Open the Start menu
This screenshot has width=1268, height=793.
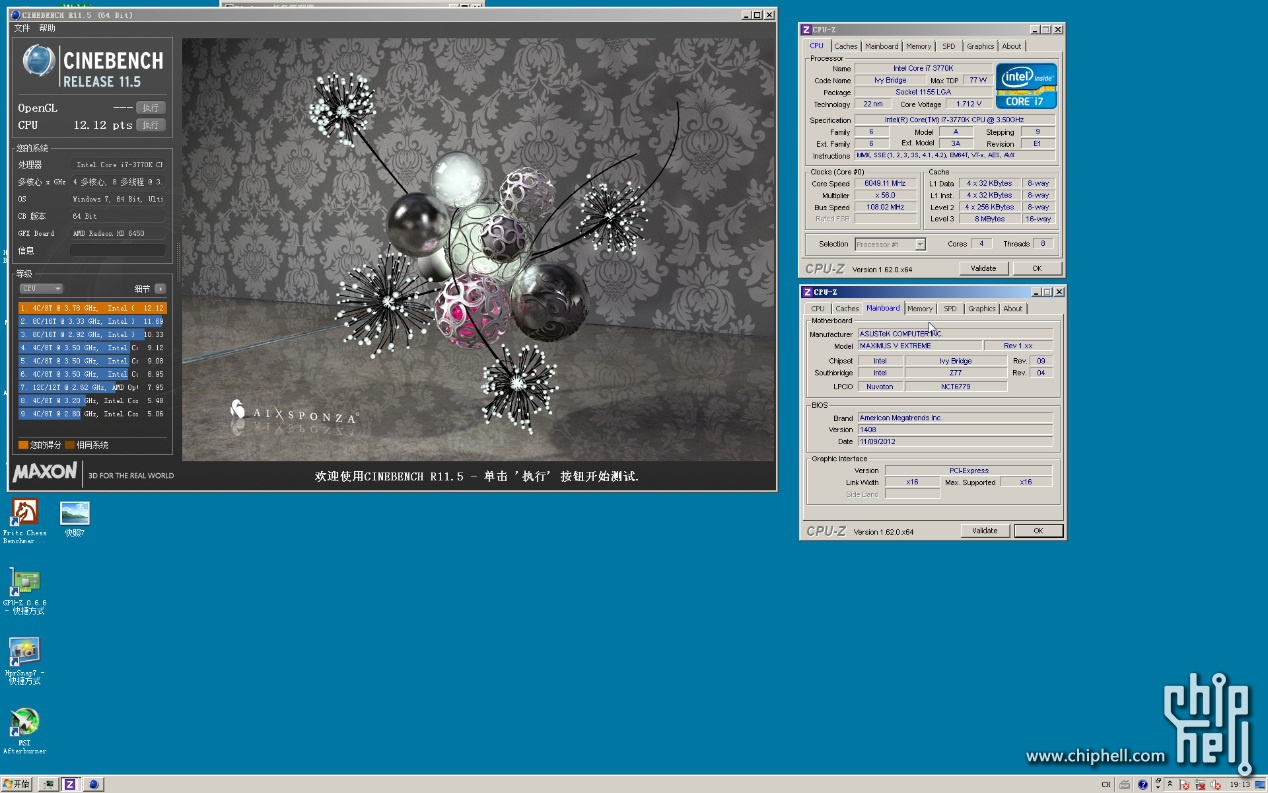coord(17,784)
